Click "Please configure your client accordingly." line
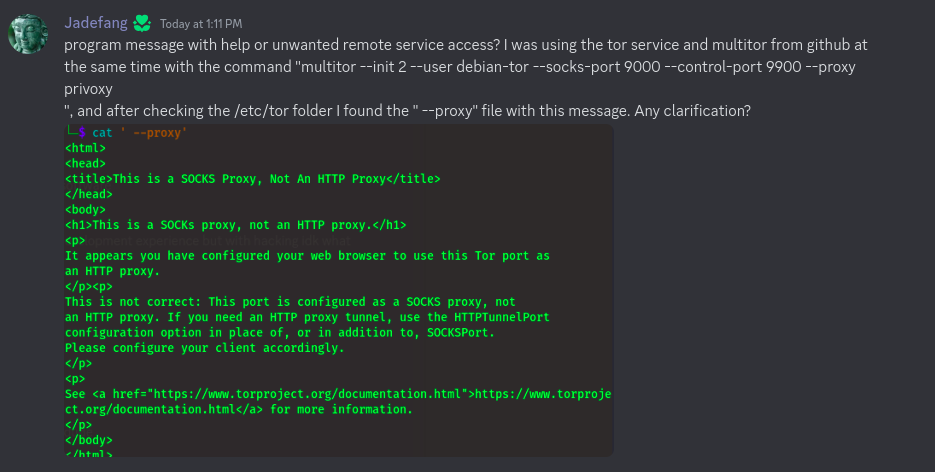The height and width of the screenshot is (472, 935). click(x=205, y=348)
